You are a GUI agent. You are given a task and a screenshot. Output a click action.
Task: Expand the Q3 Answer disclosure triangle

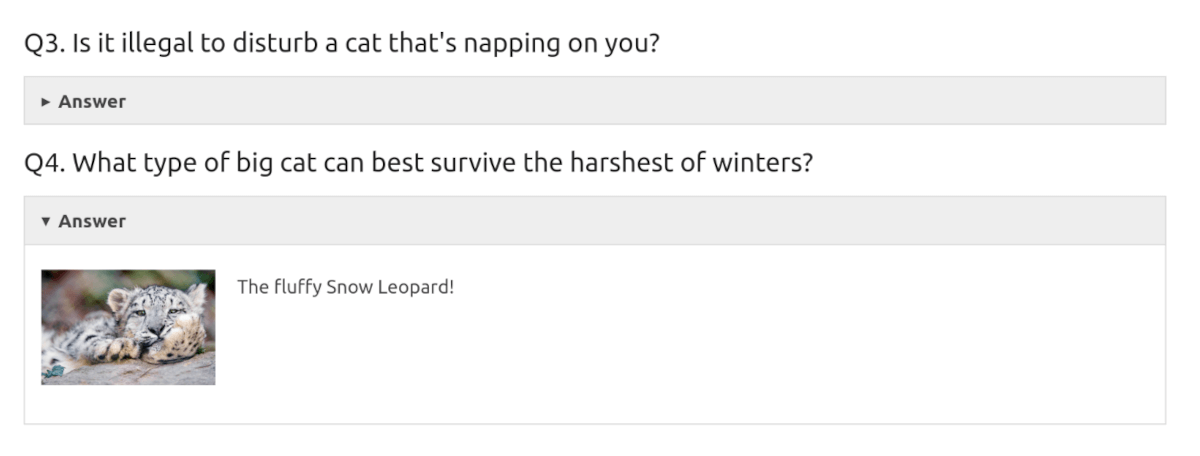click(46, 102)
